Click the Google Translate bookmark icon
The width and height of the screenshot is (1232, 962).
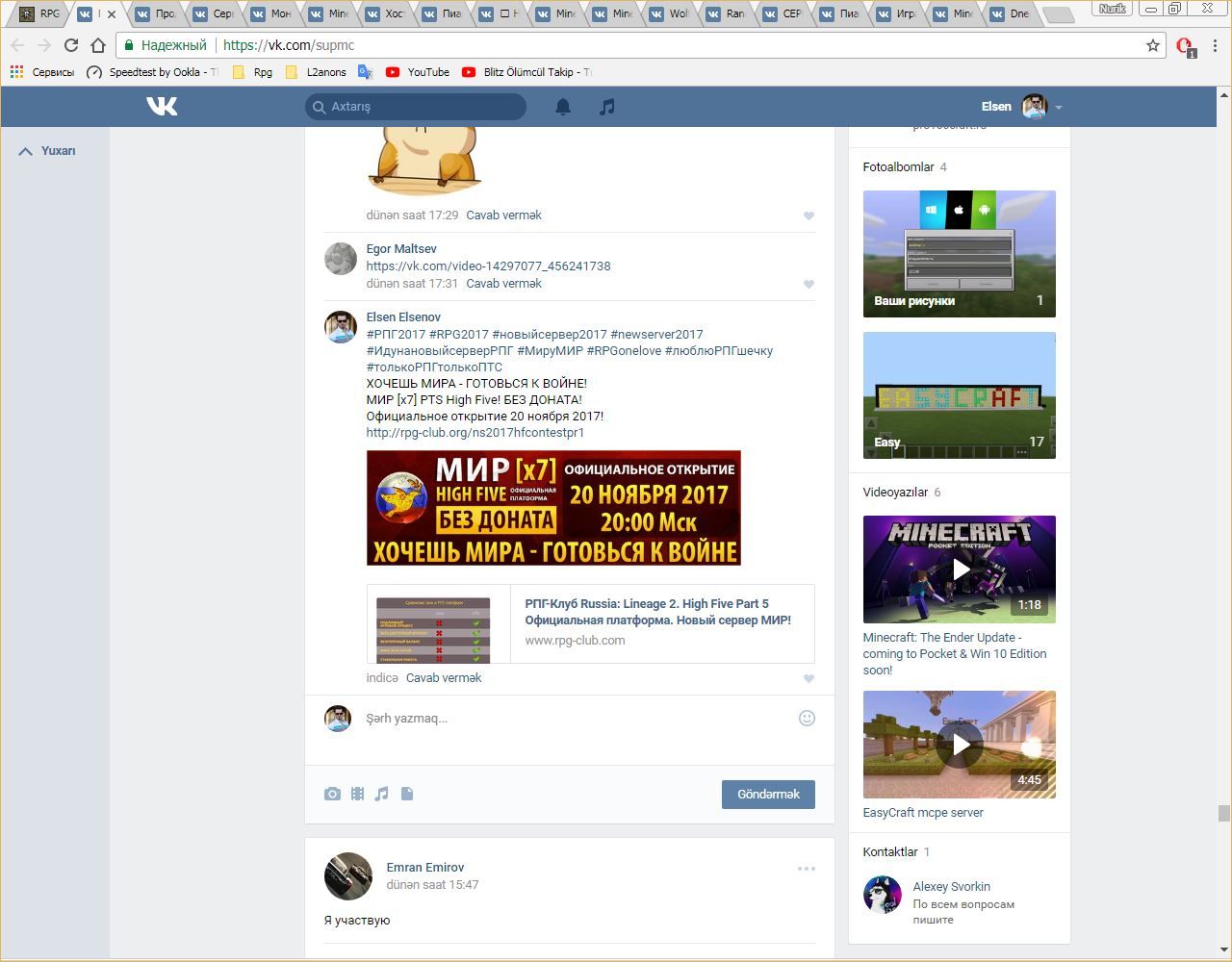click(x=366, y=72)
